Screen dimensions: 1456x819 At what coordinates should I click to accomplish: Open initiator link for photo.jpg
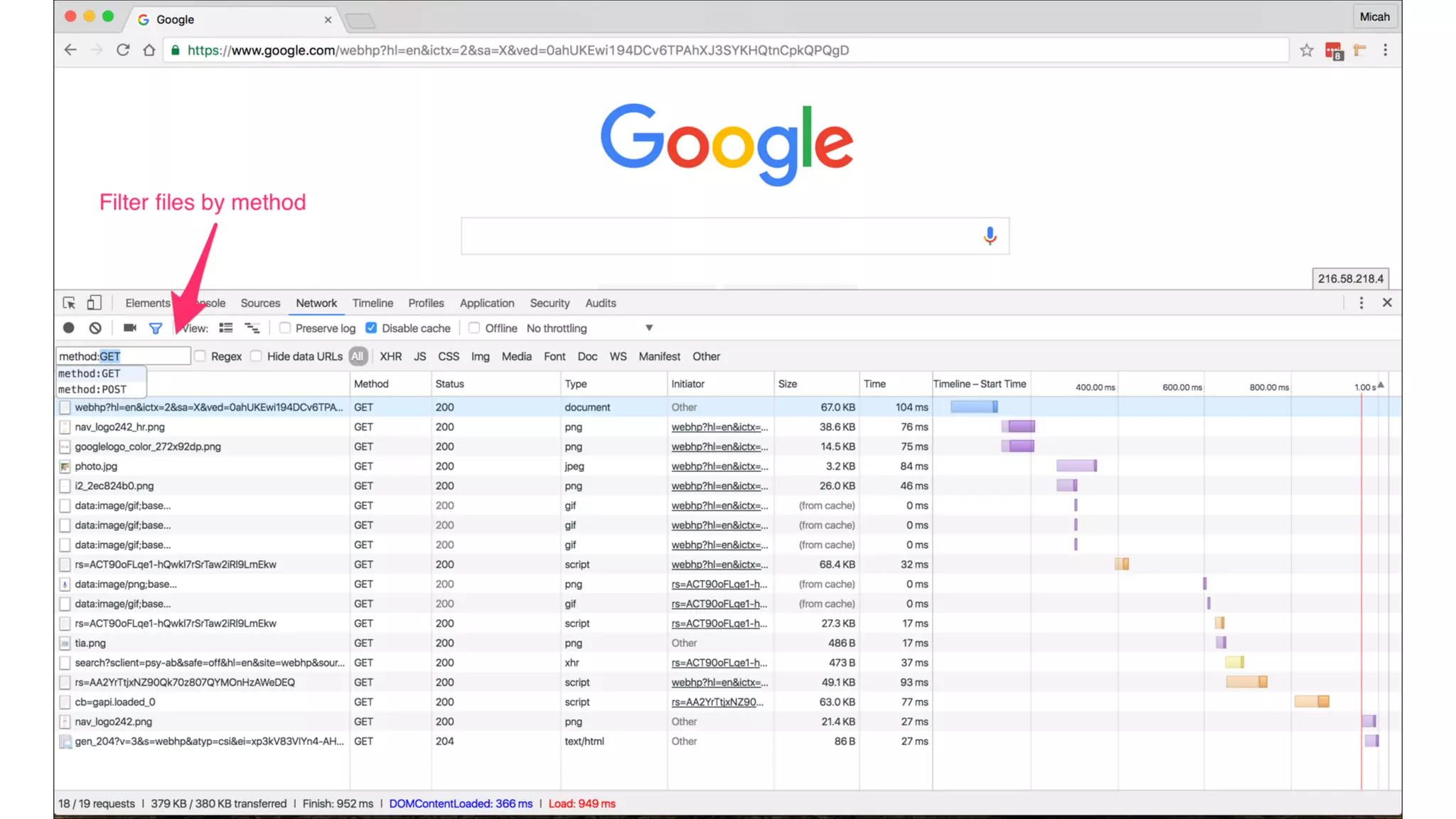tap(719, 466)
